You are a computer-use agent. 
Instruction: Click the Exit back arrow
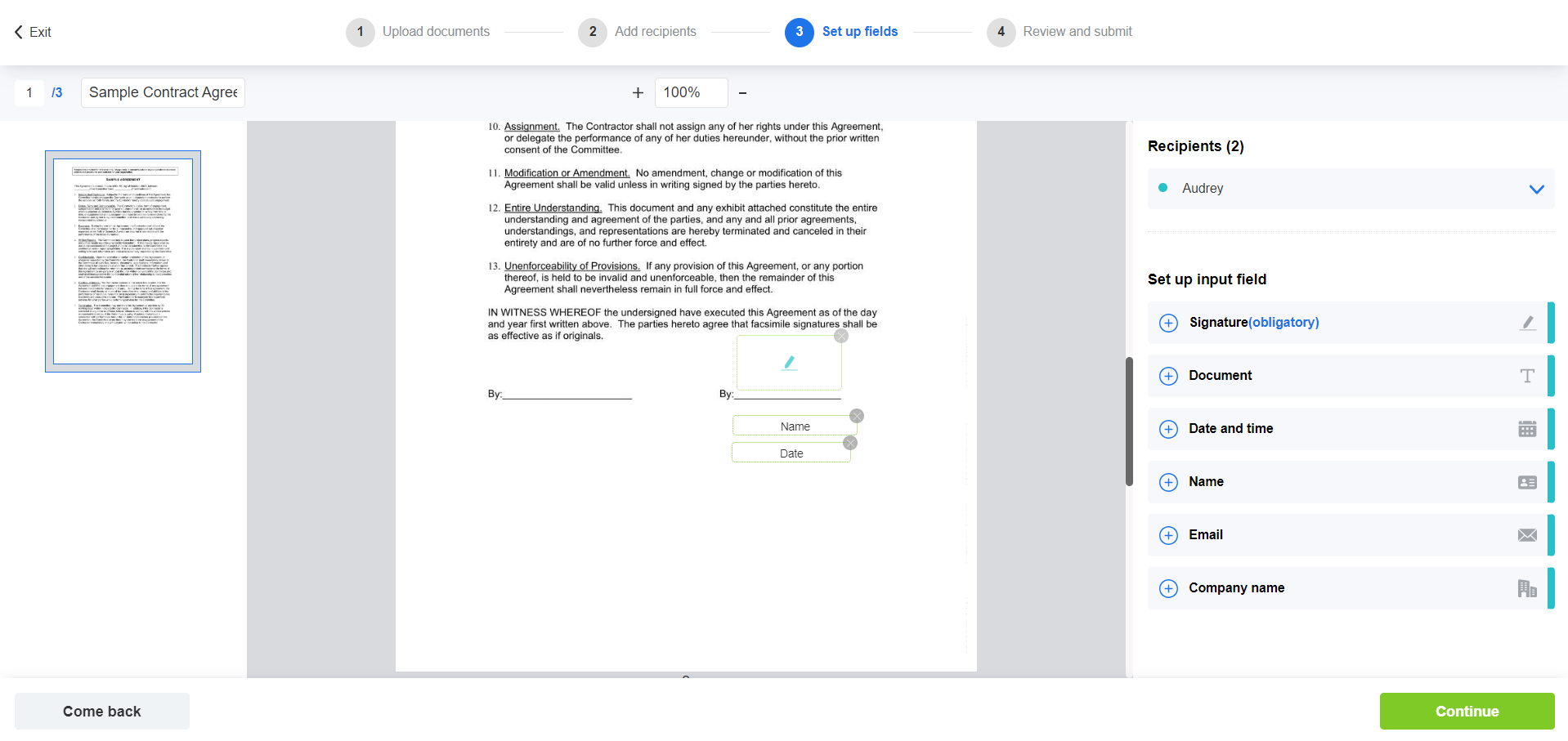pyautogui.click(x=19, y=32)
